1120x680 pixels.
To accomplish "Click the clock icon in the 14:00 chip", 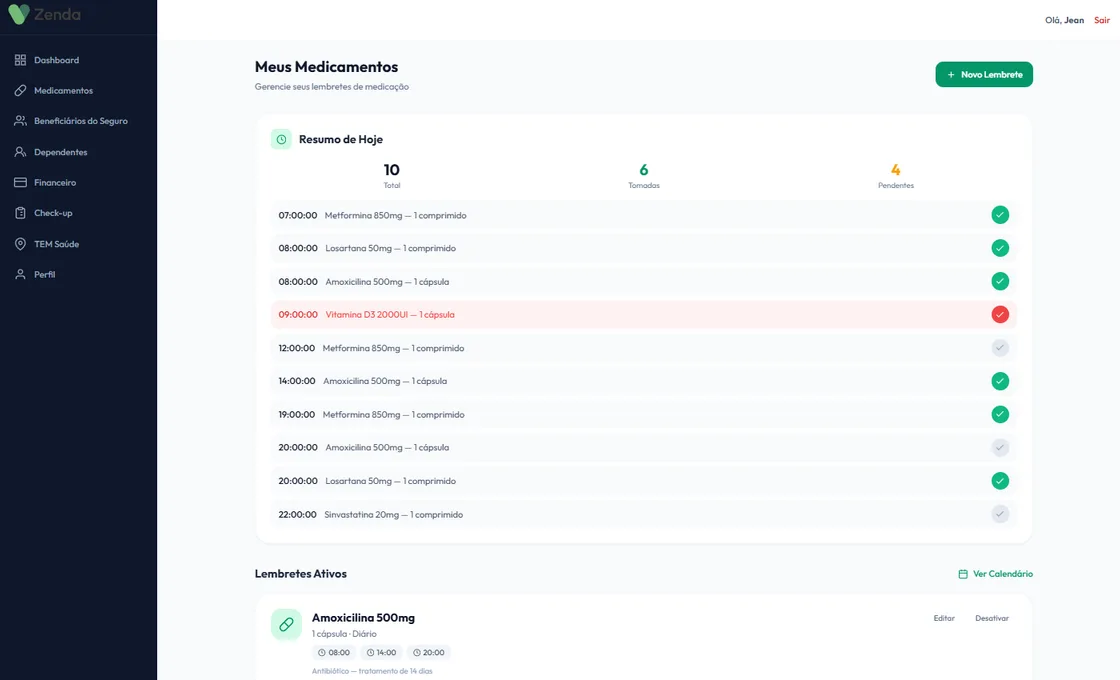I will pos(370,653).
